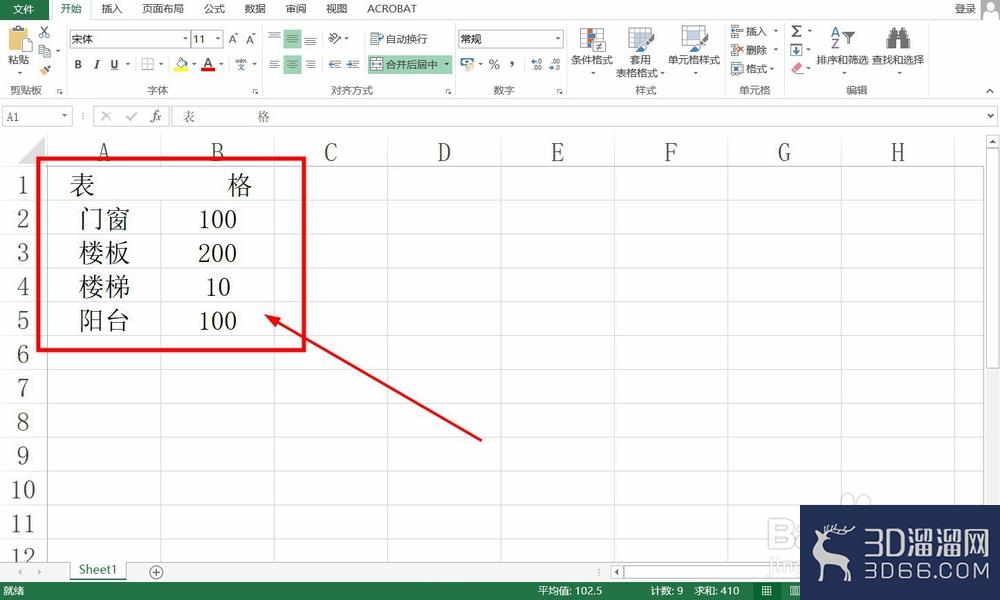The width and height of the screenshot is (1000, 600).
Task: Open the 常规 number format dropdown
Action: tap(558, 39)
